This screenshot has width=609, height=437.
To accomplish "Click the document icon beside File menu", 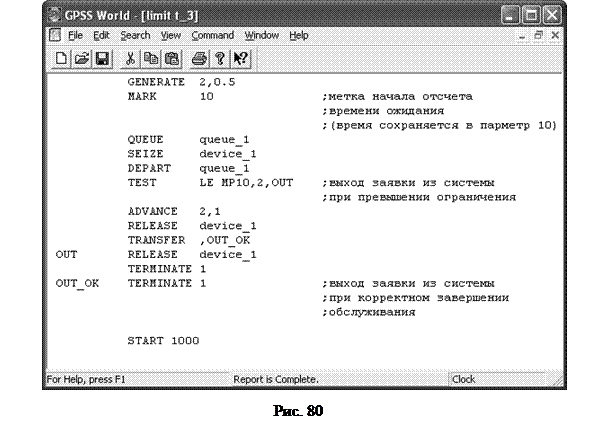I will click(x=55, y=35).
